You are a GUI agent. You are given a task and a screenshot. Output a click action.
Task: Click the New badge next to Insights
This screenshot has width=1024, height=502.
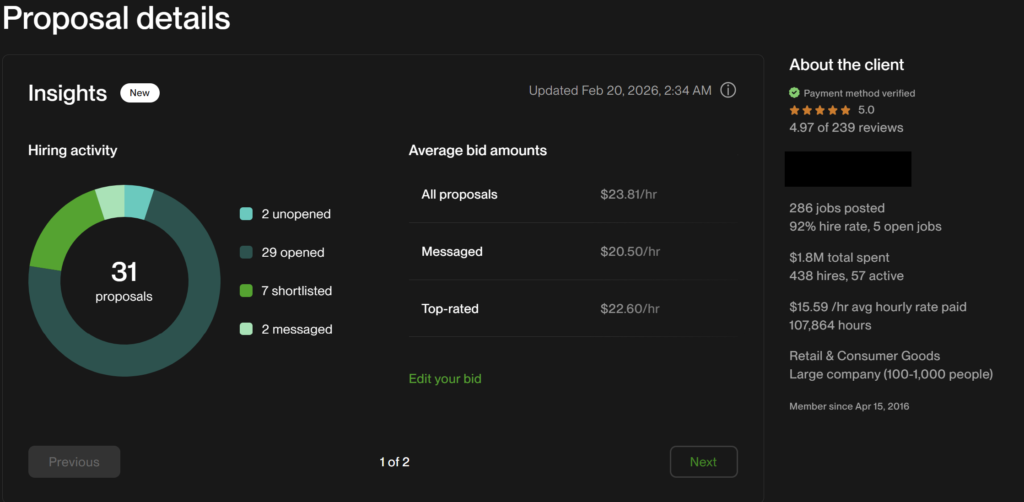140,93
